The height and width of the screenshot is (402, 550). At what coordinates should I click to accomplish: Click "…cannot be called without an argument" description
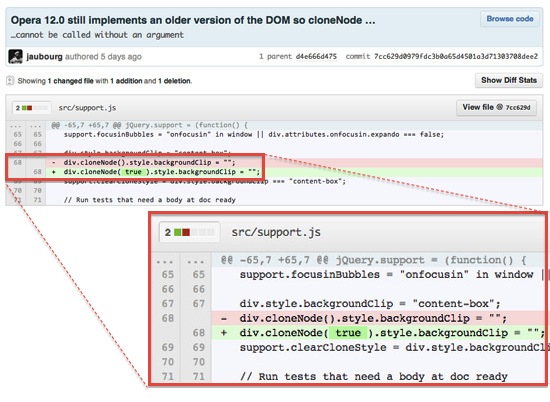coord(97,35)
